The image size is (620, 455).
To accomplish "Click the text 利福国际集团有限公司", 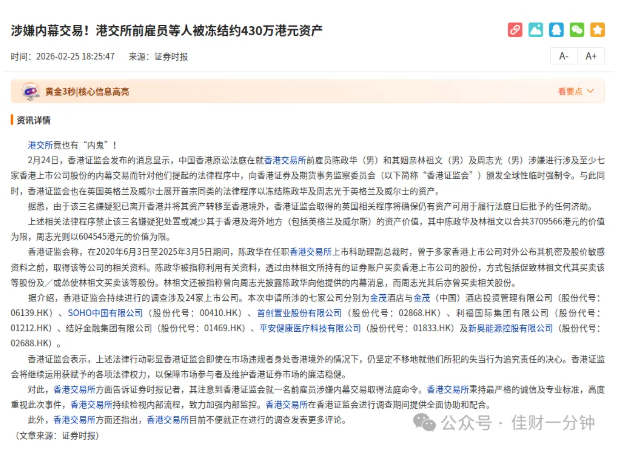I will [502, 313].
